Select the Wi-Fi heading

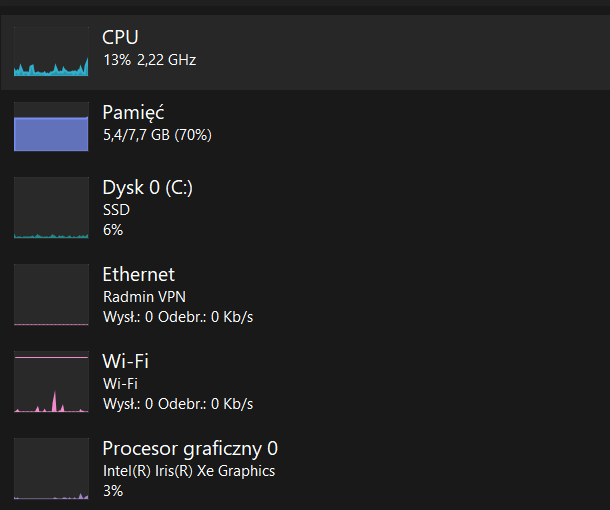tap(125, 361)
